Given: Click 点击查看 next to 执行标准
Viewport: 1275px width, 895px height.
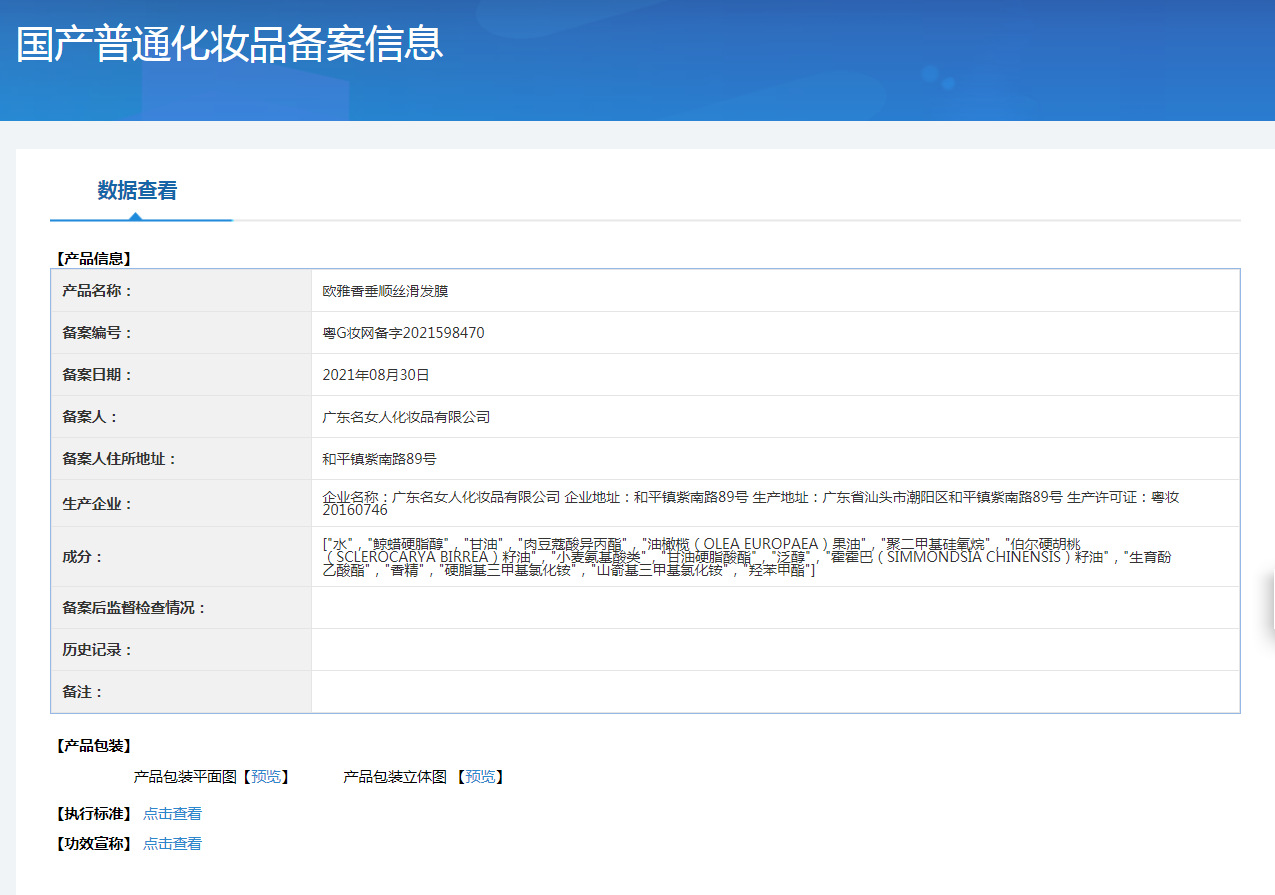Looking at the screenshot, I should 172,813.
